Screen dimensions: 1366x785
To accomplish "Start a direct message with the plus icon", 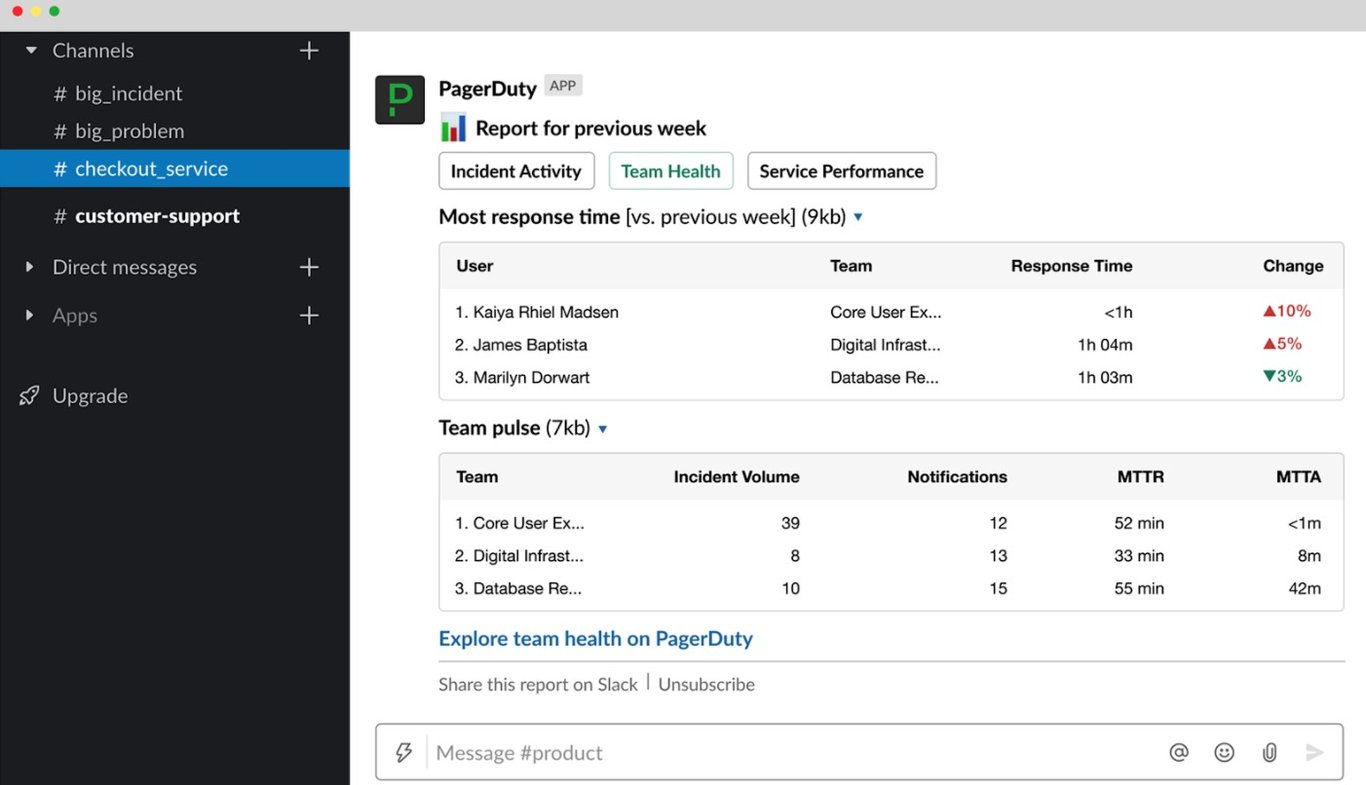I will click(309, 267).
